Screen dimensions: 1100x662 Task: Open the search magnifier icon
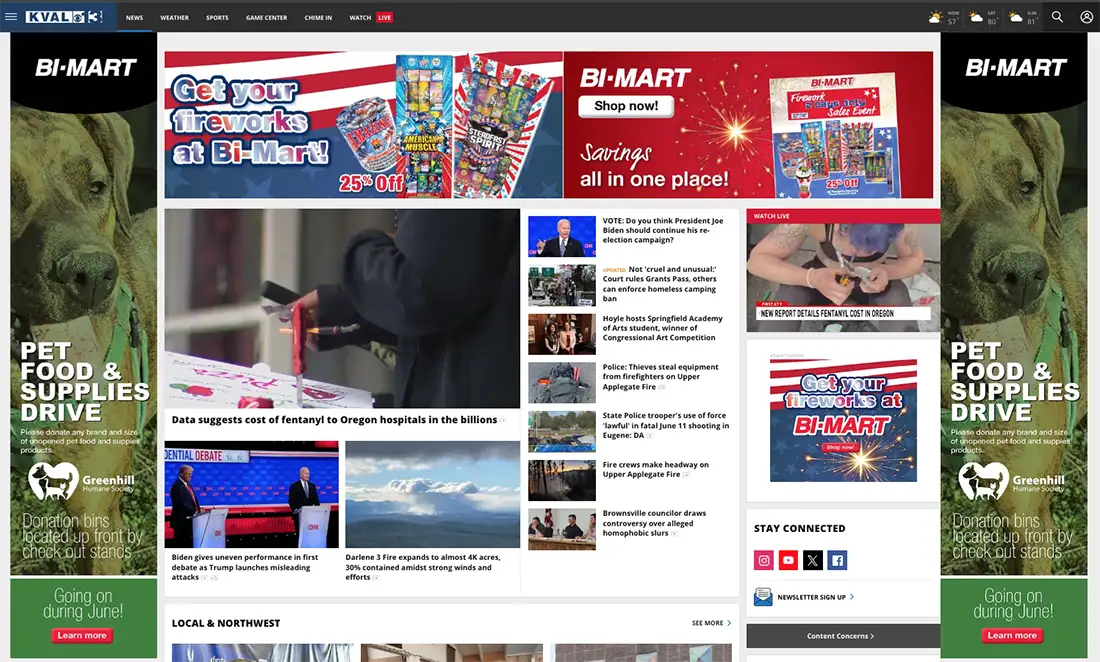(1057, 17)
